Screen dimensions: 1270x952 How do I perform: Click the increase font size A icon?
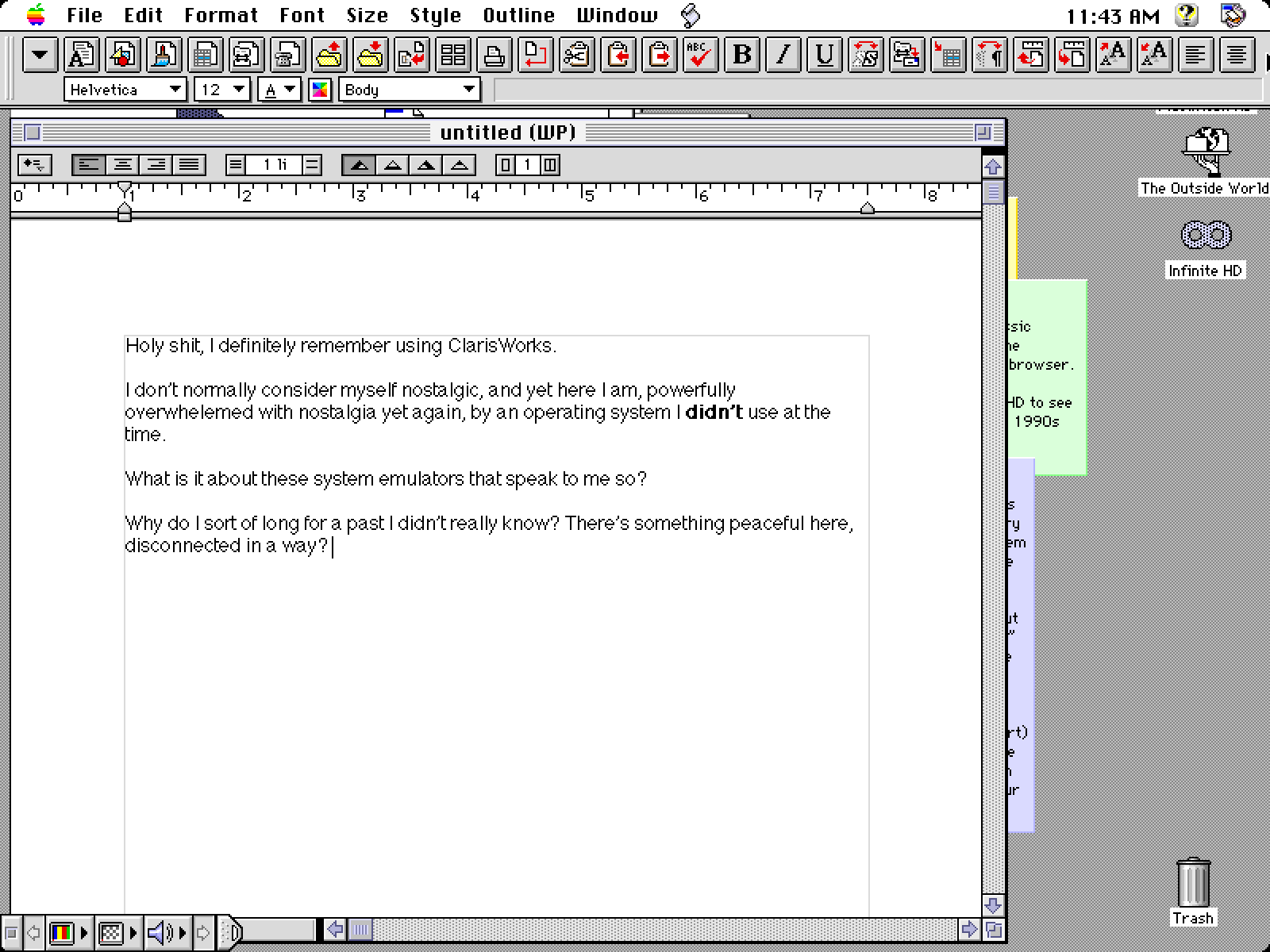1113,55
